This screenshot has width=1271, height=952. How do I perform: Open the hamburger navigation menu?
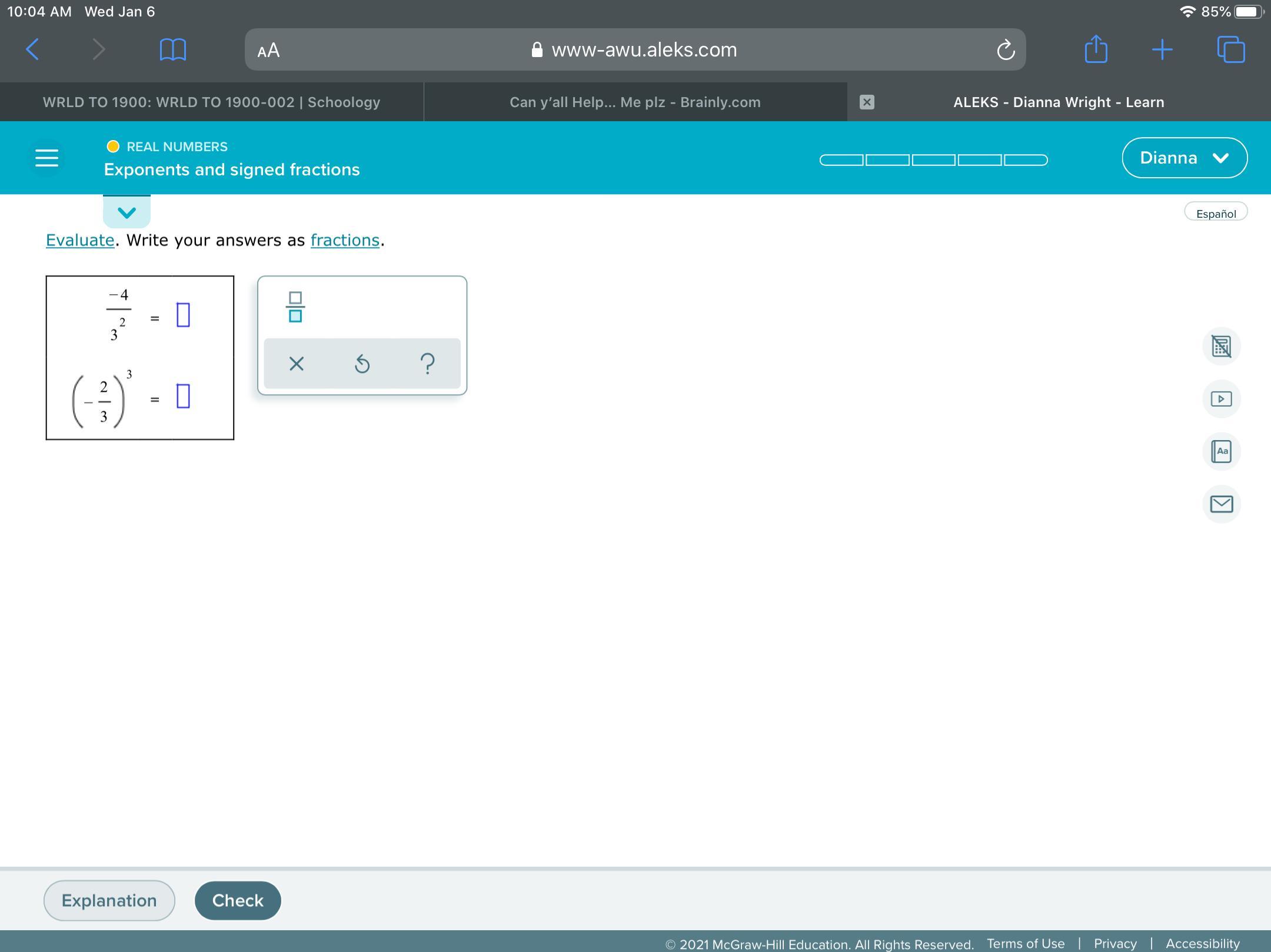46,158
